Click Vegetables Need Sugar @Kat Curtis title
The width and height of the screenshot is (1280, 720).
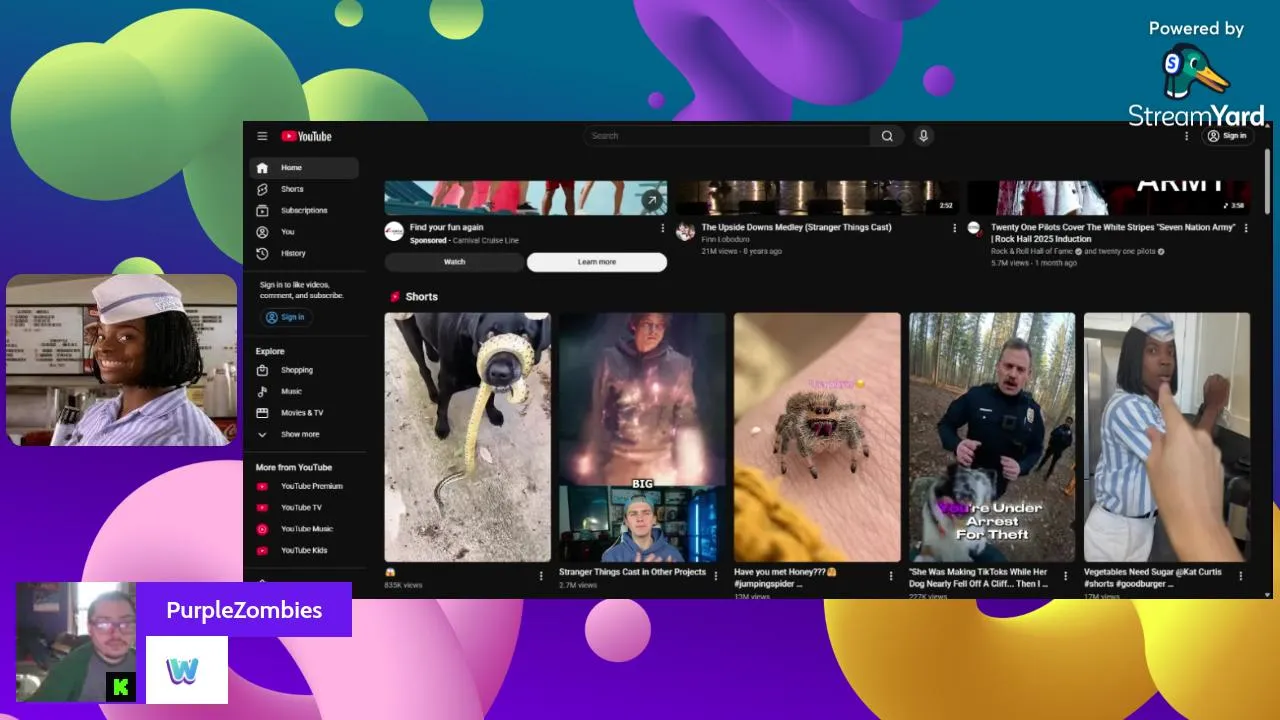1153,578
